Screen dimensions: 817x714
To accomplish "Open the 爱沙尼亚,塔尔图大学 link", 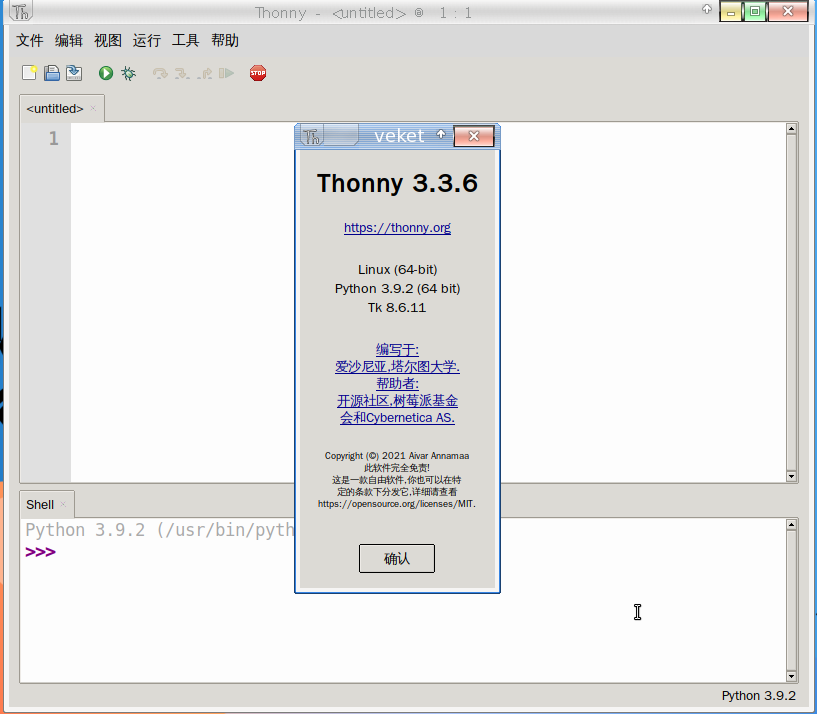I will point(397,366).
